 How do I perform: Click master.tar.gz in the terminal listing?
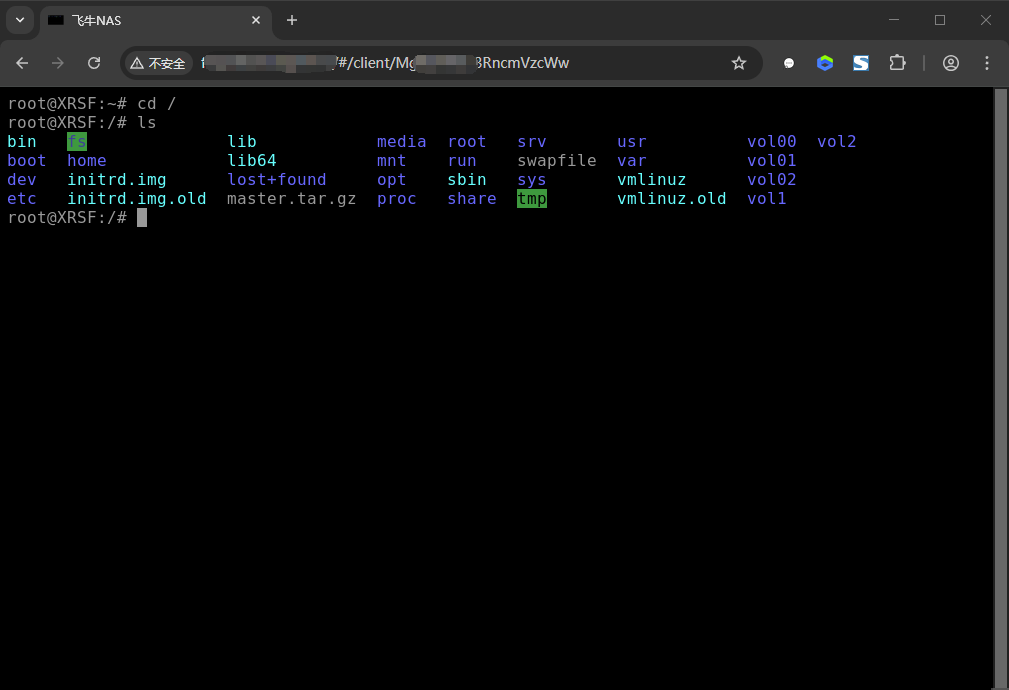coord(291,198)
